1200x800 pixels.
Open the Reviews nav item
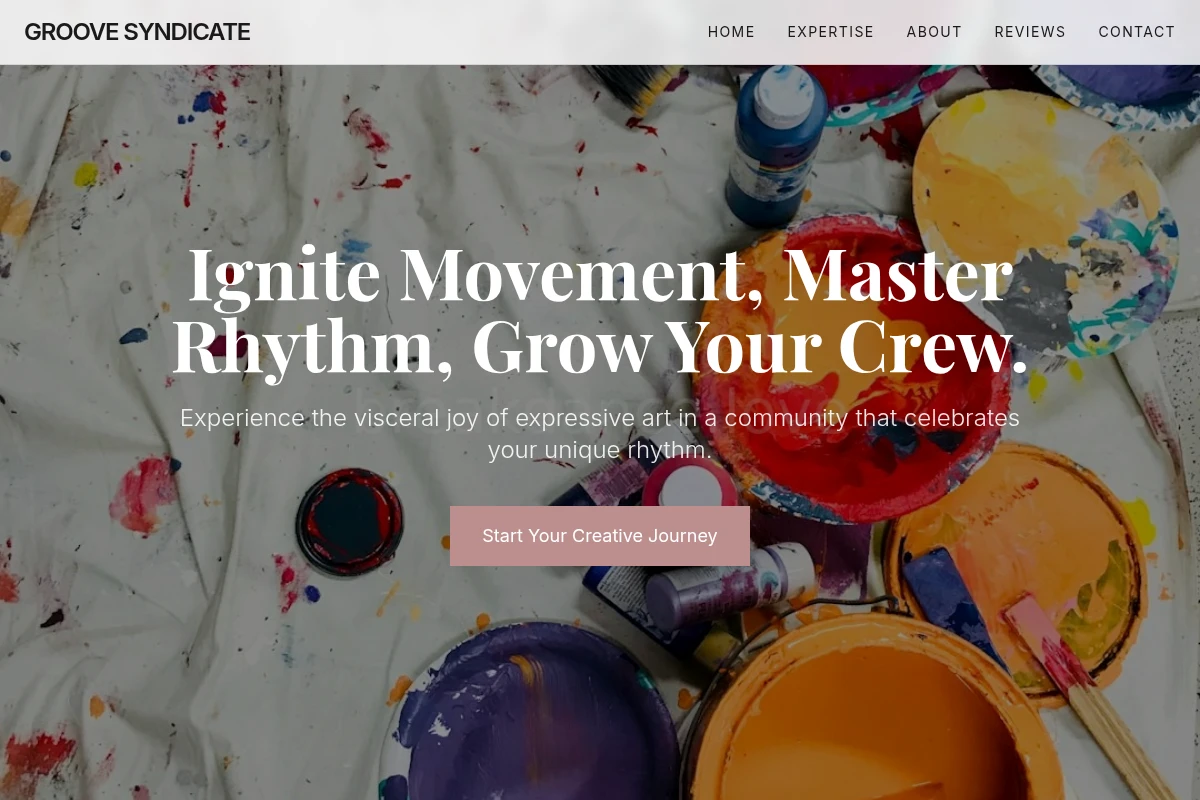pos(1030,32)
